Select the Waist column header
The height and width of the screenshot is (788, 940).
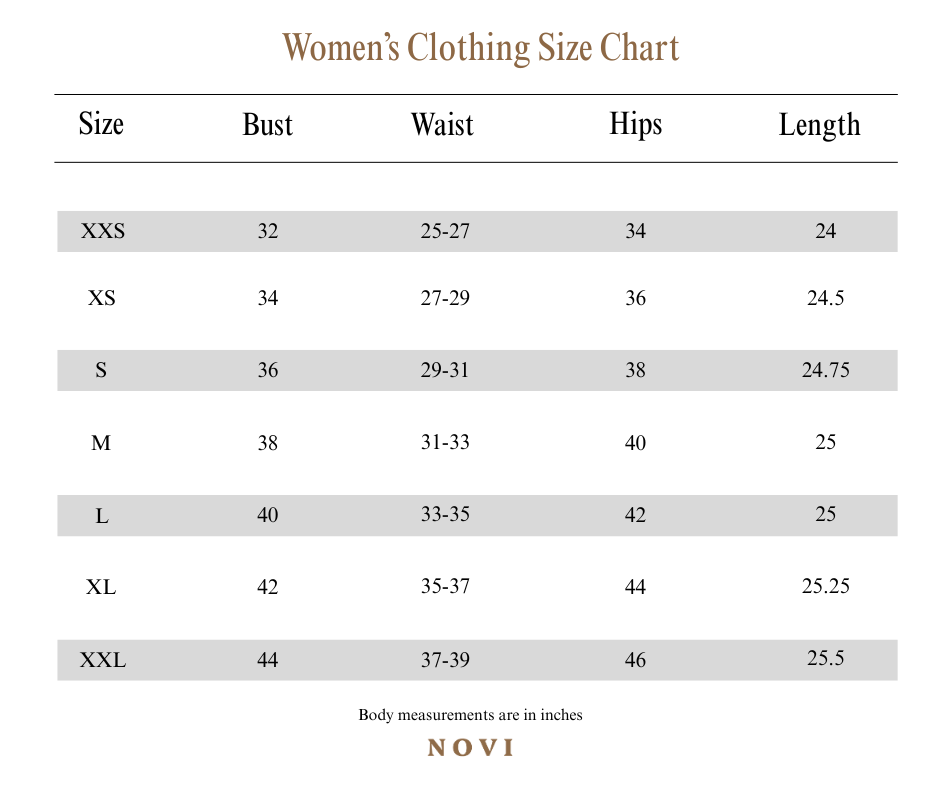coord(442,125)
